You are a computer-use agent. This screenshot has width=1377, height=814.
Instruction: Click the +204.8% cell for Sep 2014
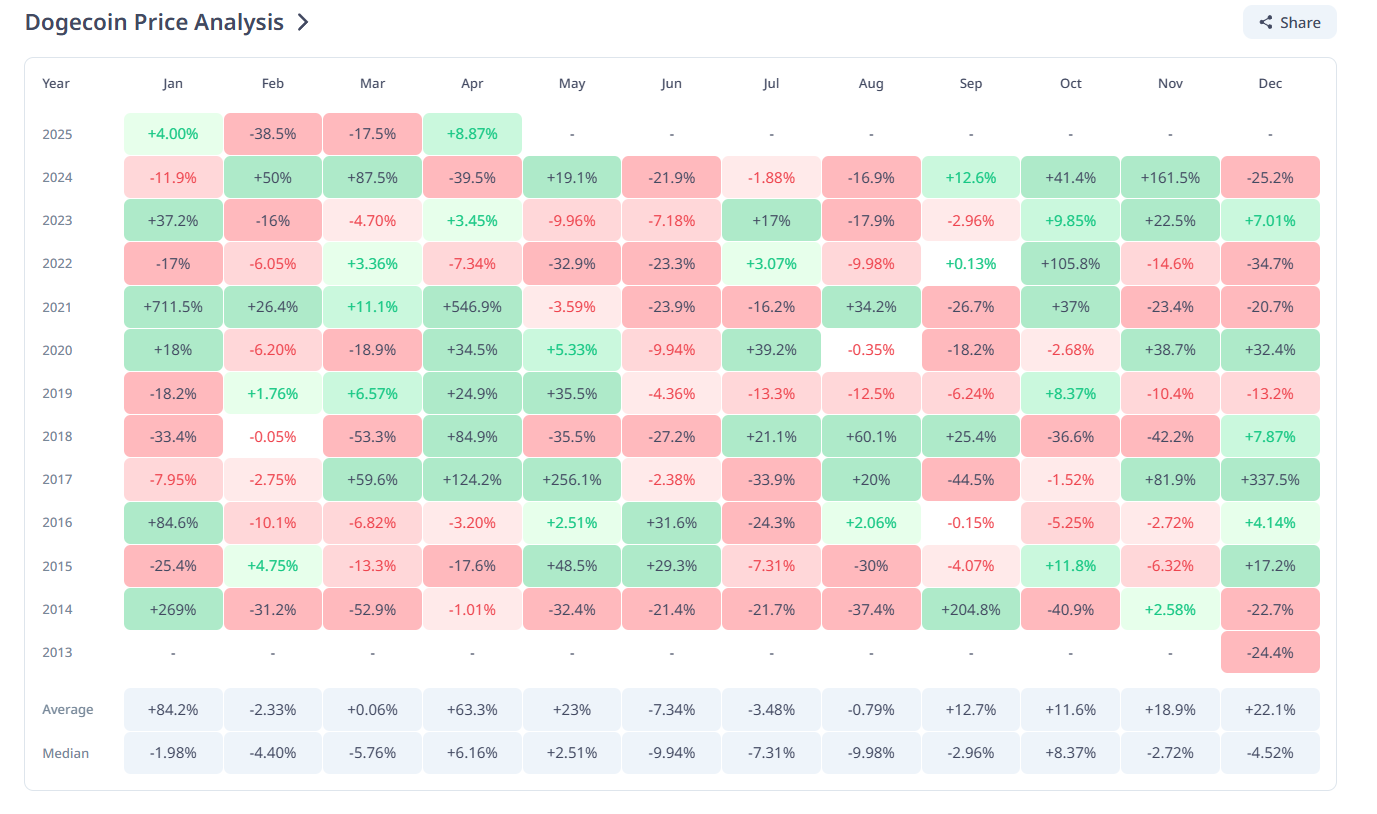click(x=971, y=609)
